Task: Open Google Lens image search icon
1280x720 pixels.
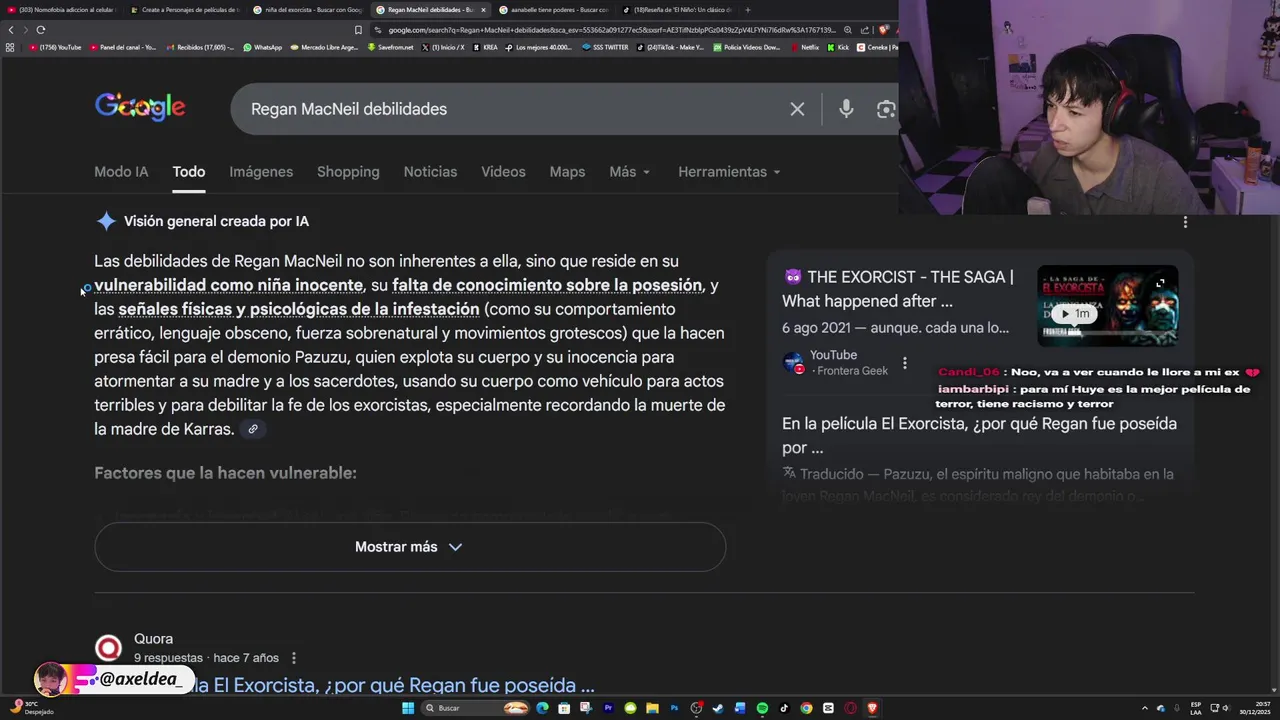Action: [886, 109]
